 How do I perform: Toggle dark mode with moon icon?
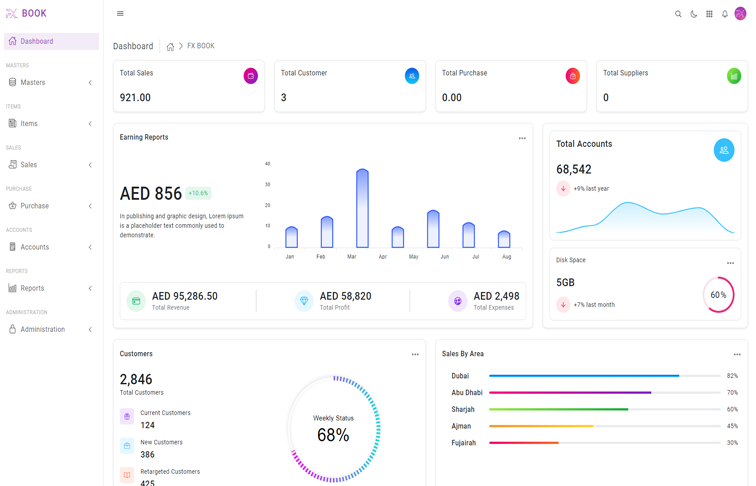[x=694, y=14]
